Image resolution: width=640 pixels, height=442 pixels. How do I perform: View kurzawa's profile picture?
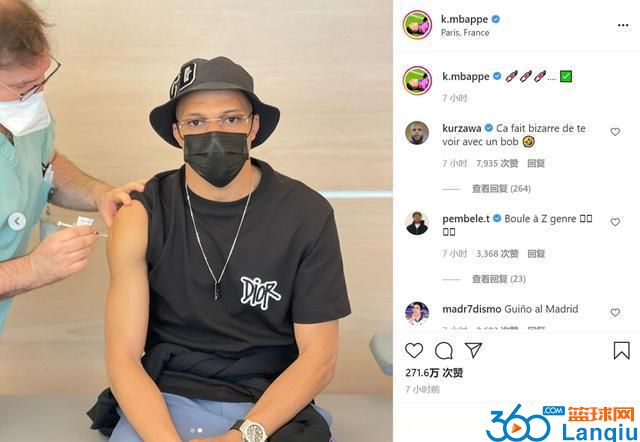pos(417,133)
